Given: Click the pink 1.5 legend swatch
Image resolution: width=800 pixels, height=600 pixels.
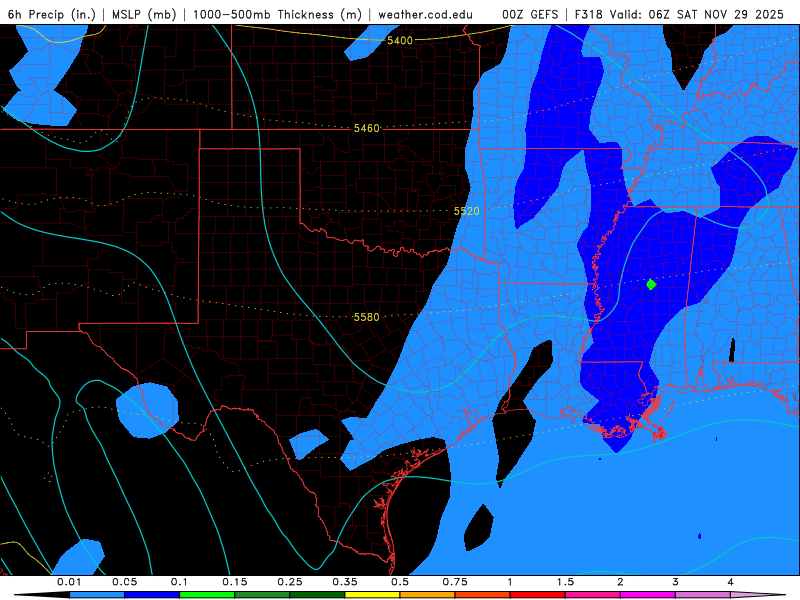Looking at the screenshot, I should pyautogui.click(x=593, y=595).
